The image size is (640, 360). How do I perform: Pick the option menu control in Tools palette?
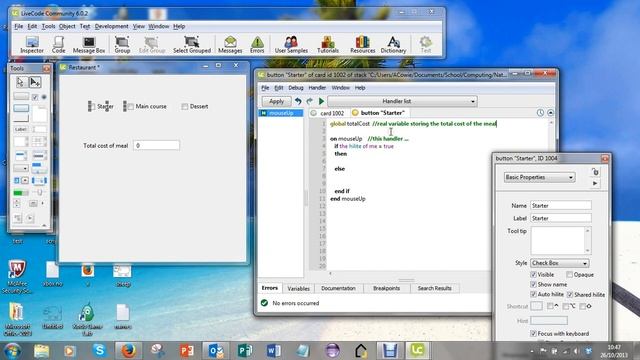21,168
